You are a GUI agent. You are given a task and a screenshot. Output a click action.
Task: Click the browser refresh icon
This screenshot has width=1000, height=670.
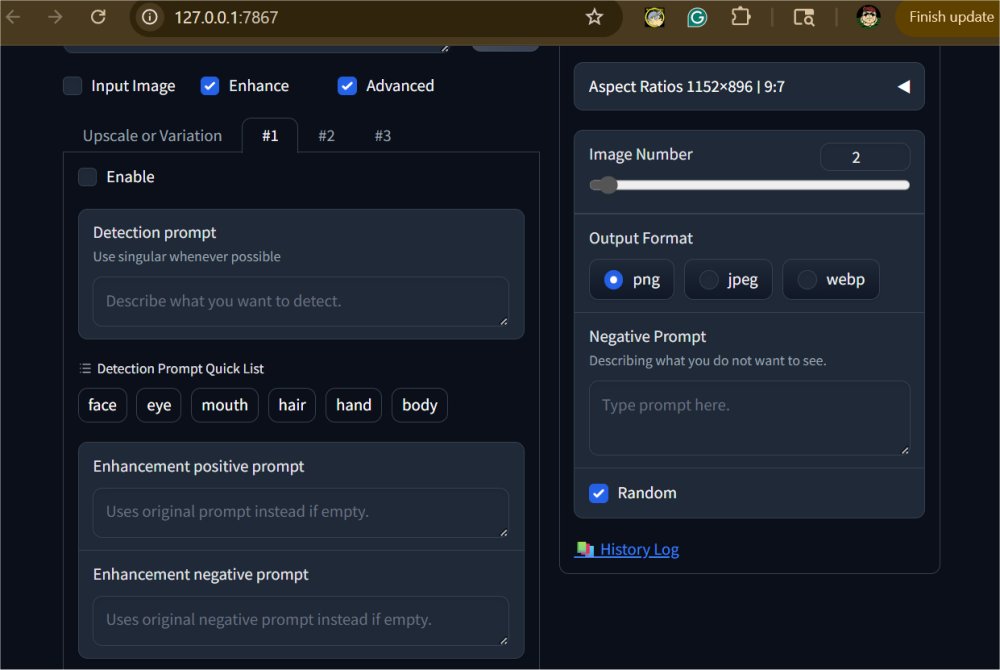(96, 17)
